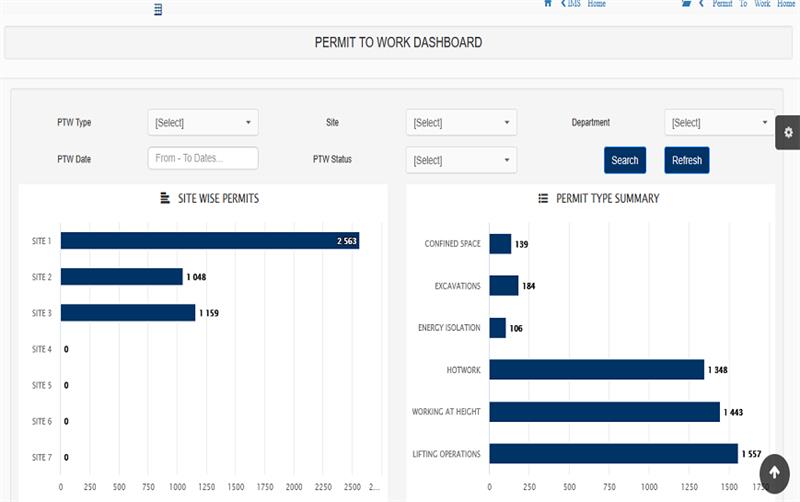
Task: Select the Site 1 bar showing 2563
Action: tap(210, 241)
